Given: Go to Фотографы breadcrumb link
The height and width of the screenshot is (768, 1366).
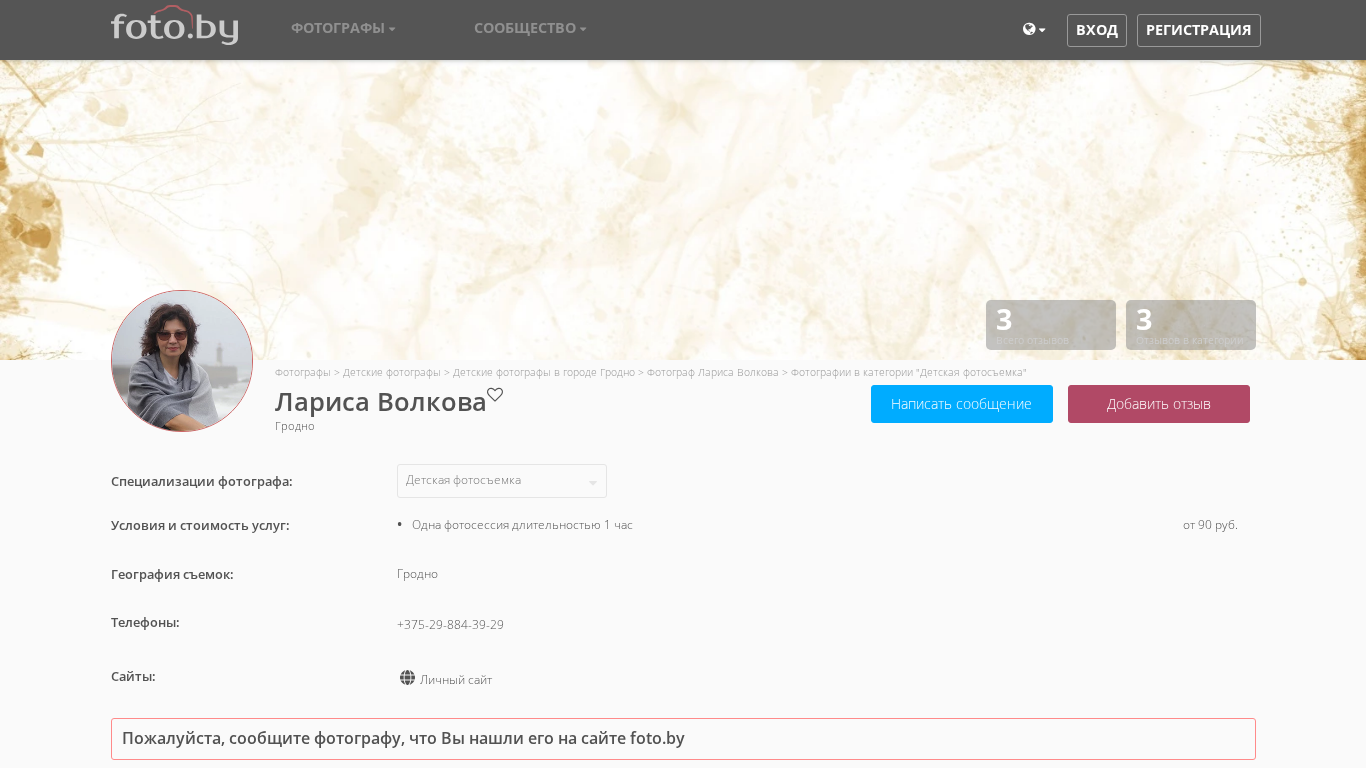Looking at the screenshot, I should click(302, 372).
